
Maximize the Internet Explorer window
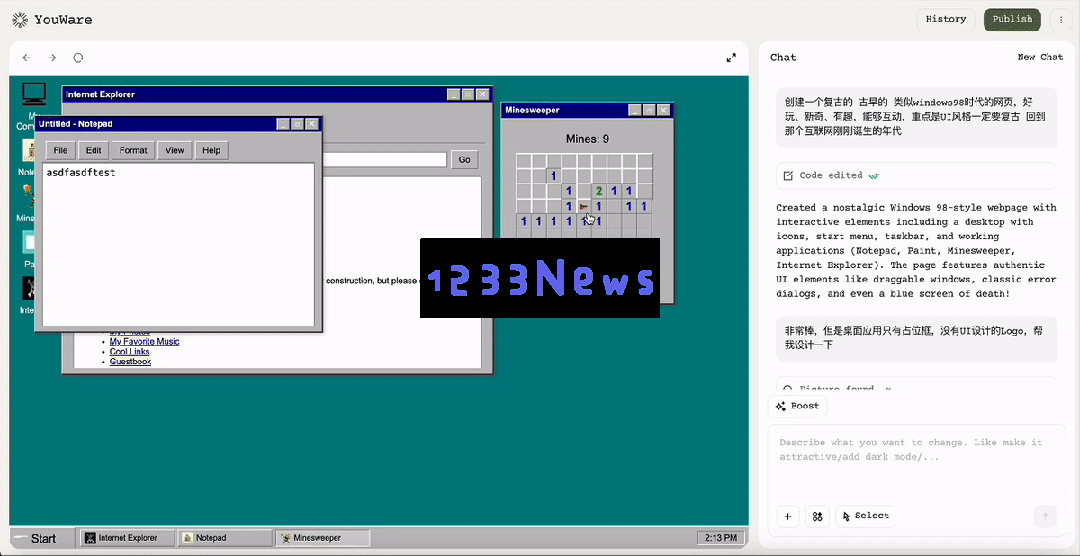coord(468,94)
